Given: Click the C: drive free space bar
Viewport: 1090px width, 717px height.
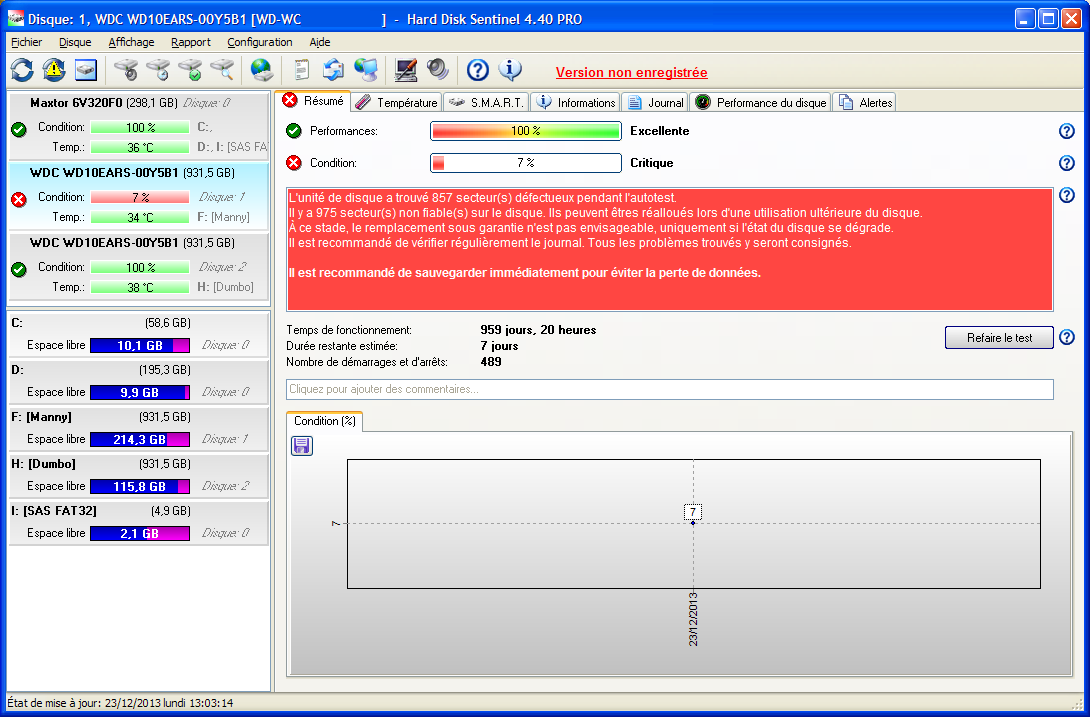Looking at the screenshot, I should (140, 346).
